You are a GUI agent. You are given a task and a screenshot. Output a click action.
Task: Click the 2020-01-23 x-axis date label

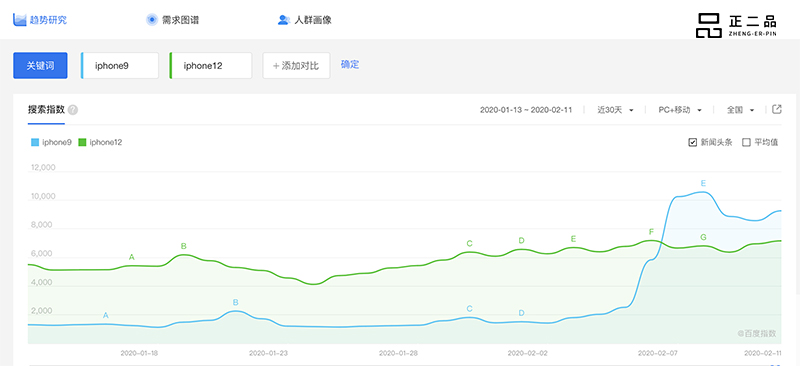point(269,353)
